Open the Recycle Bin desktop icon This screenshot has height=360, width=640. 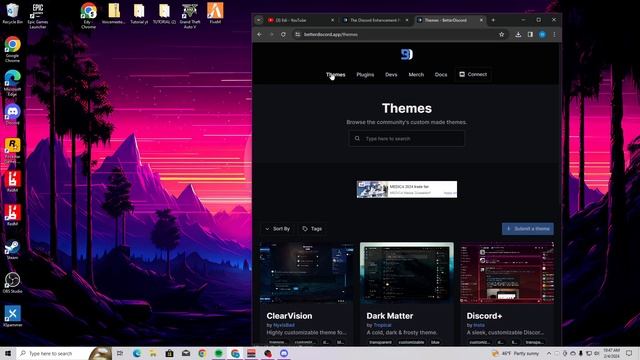[12, 13]
